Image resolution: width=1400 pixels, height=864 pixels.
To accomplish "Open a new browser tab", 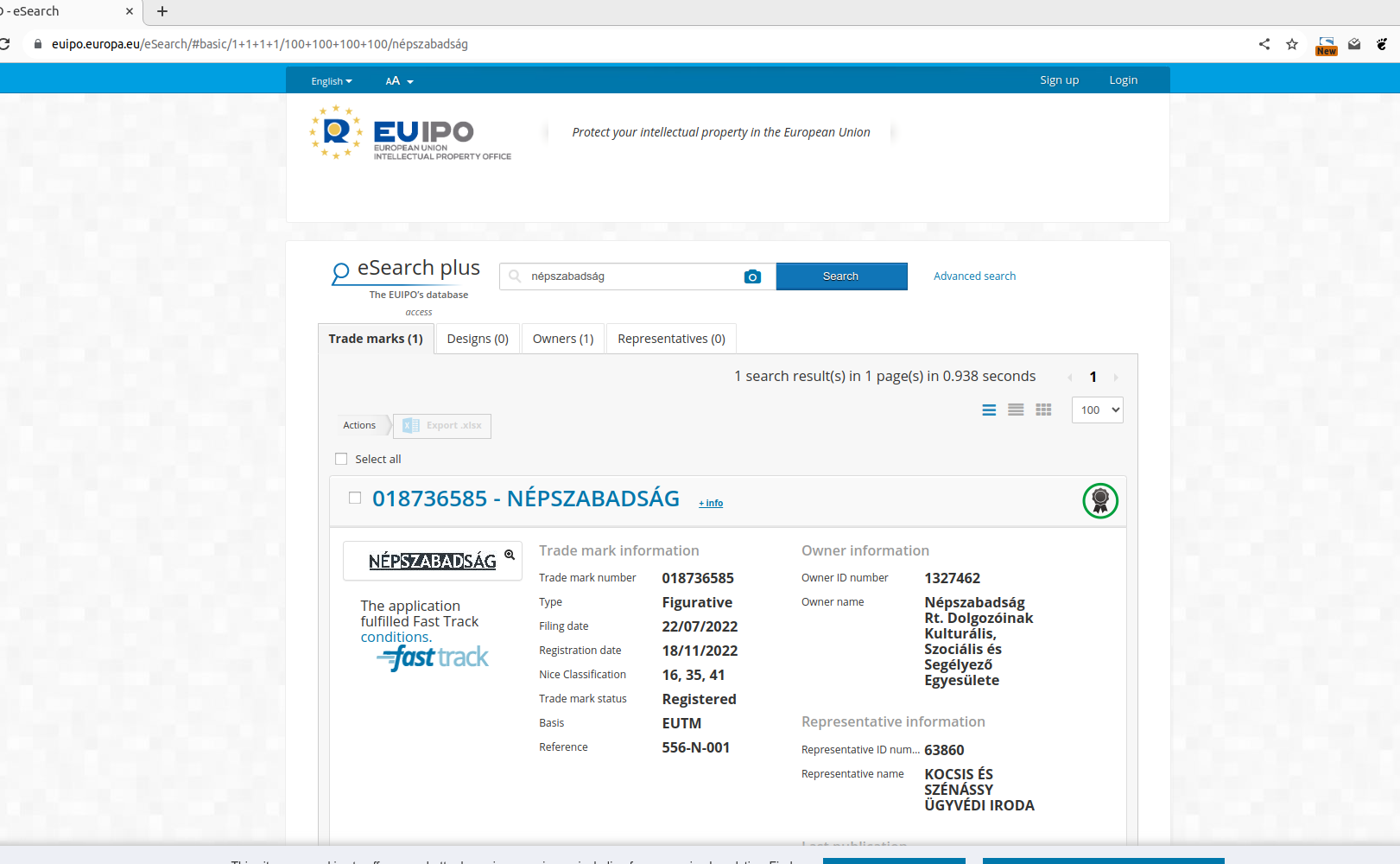I will [162, 11].
